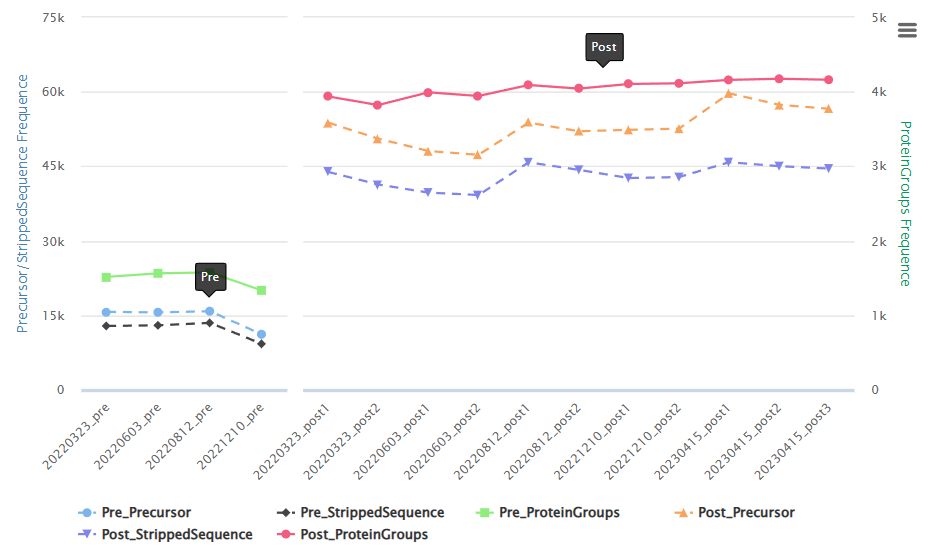Image resolution: width=935 pixels, height=559 pixels.
Task: Toggle Post_StrippedSequence legend entry
Action: (165, 535)
